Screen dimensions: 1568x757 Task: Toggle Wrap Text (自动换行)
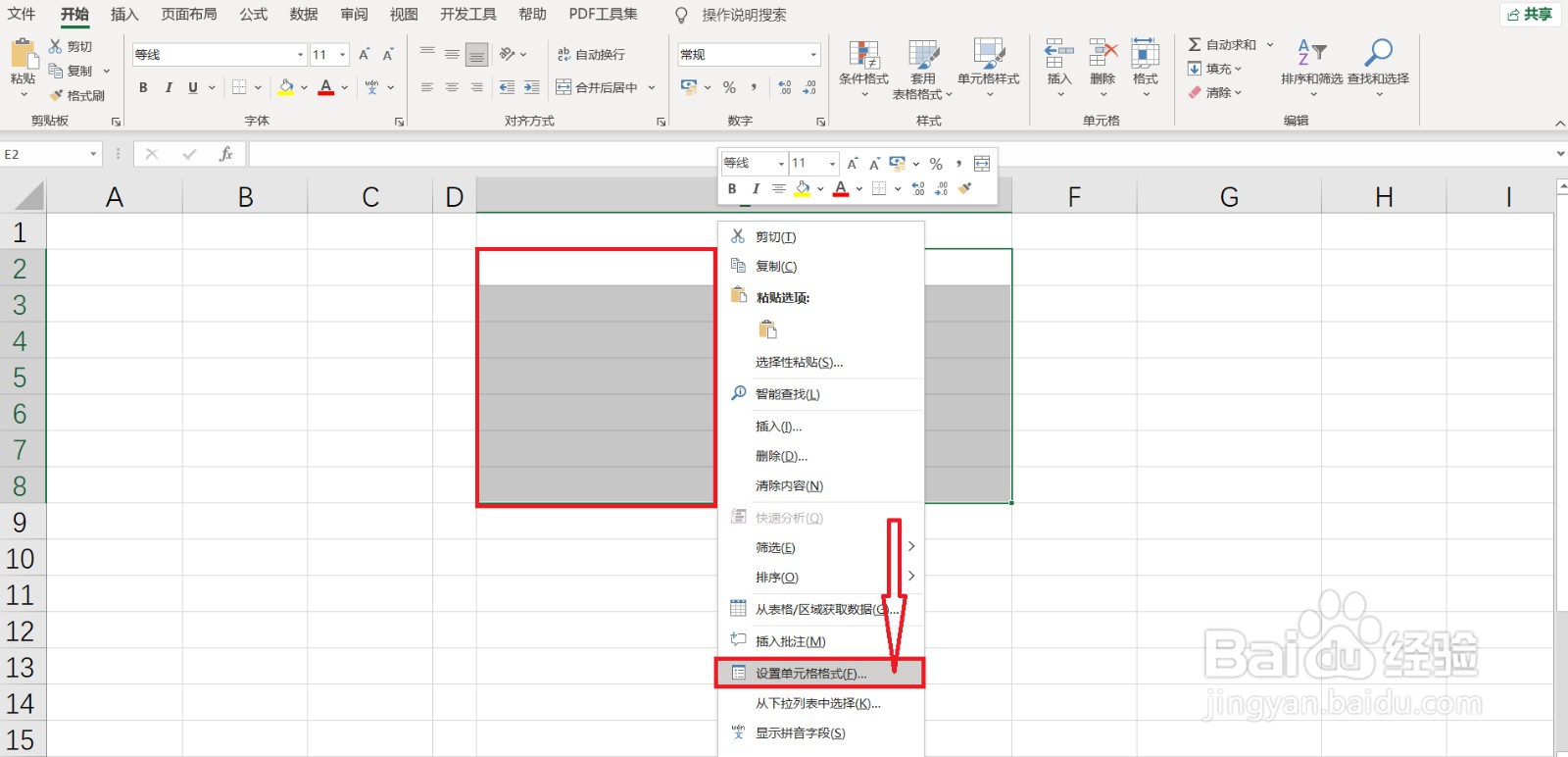pyautogui.click(x=590, y=54)
